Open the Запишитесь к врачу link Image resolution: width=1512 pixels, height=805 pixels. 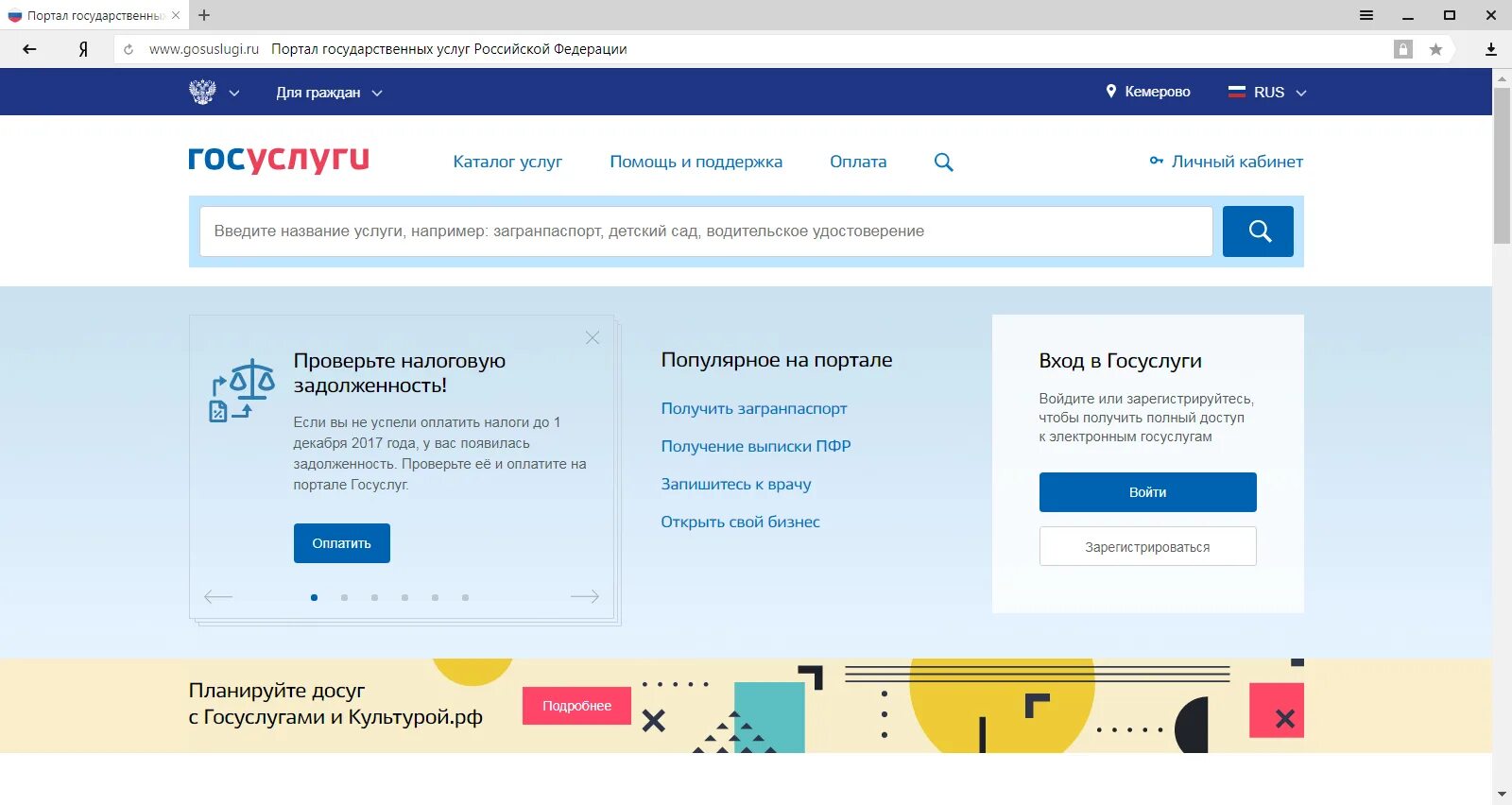[735, 484]
